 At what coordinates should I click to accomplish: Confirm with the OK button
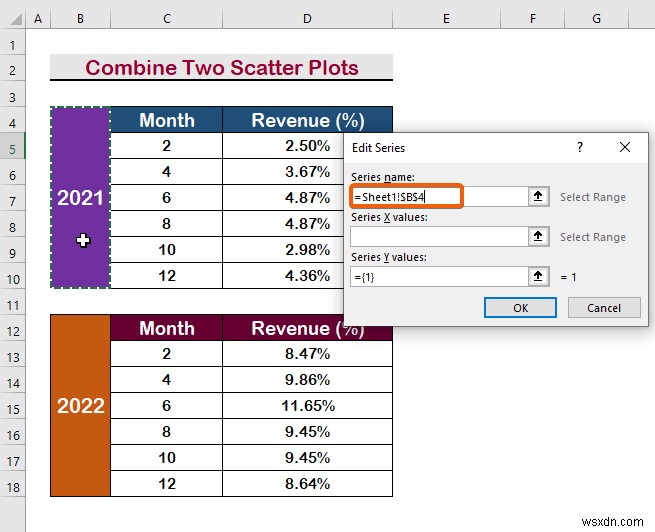(520, 308)
